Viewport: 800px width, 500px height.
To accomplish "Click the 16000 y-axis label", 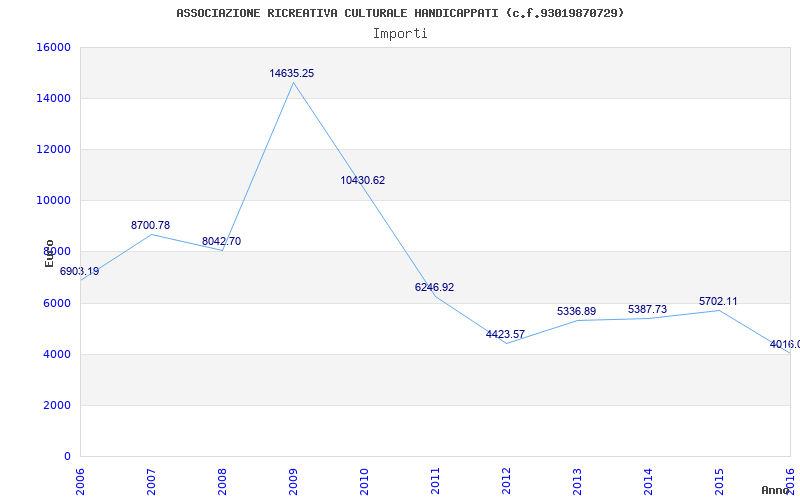I will [53, 47].
